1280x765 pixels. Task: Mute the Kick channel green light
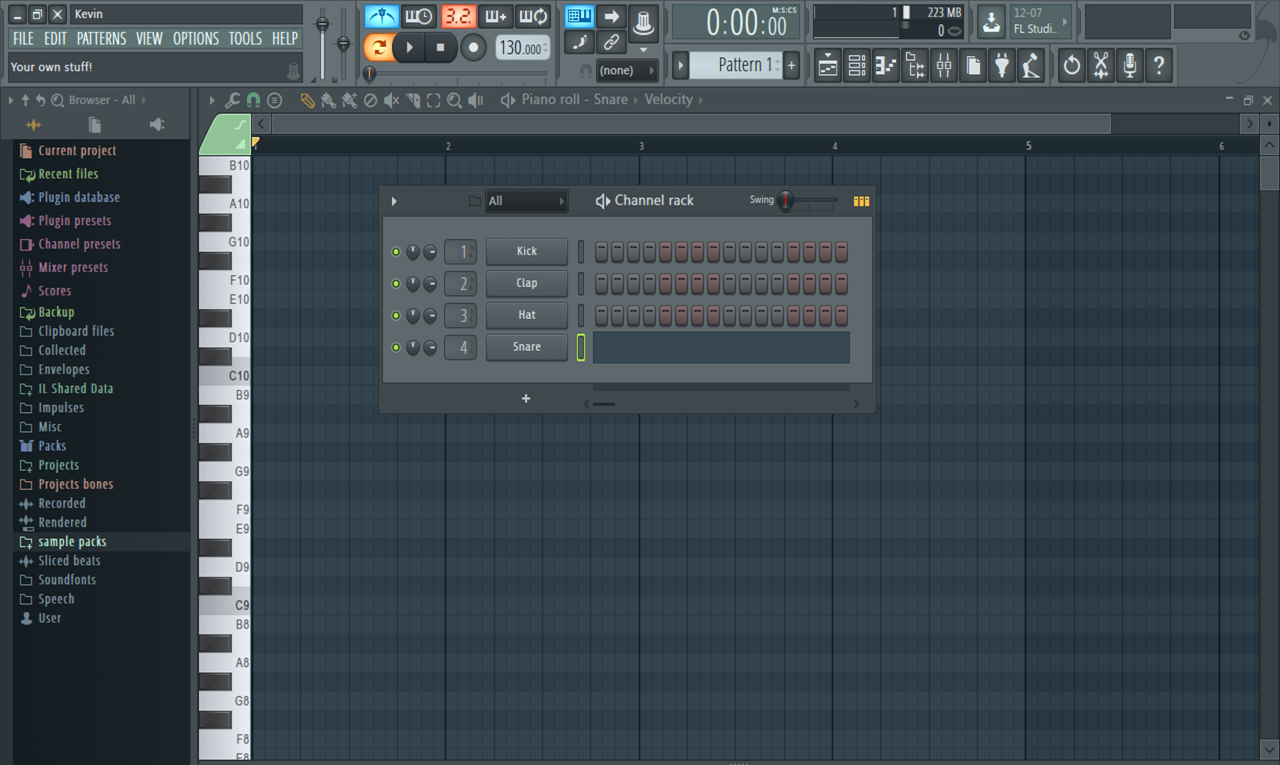(x=396, y=252)
